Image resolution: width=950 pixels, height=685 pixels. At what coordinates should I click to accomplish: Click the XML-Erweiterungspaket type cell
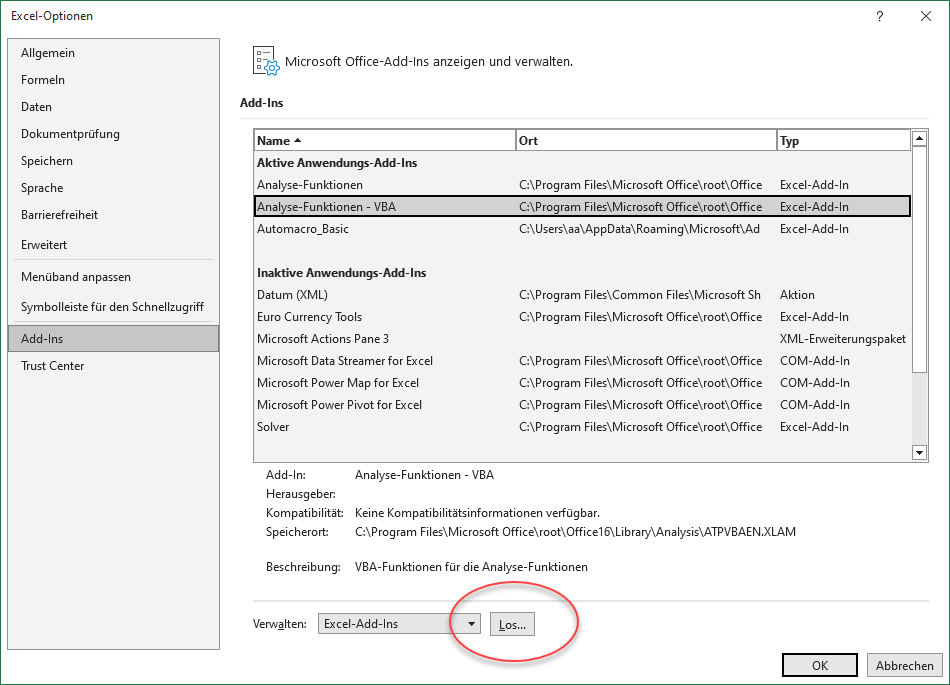pyautogui.click(x=843, y=339)
